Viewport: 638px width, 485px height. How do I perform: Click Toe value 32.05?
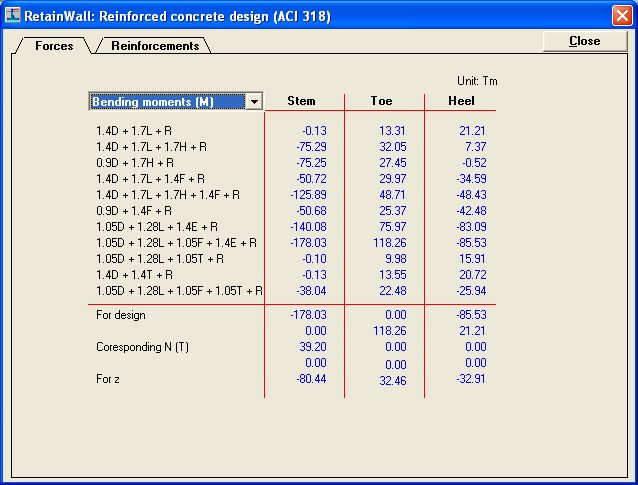[393, 146]
